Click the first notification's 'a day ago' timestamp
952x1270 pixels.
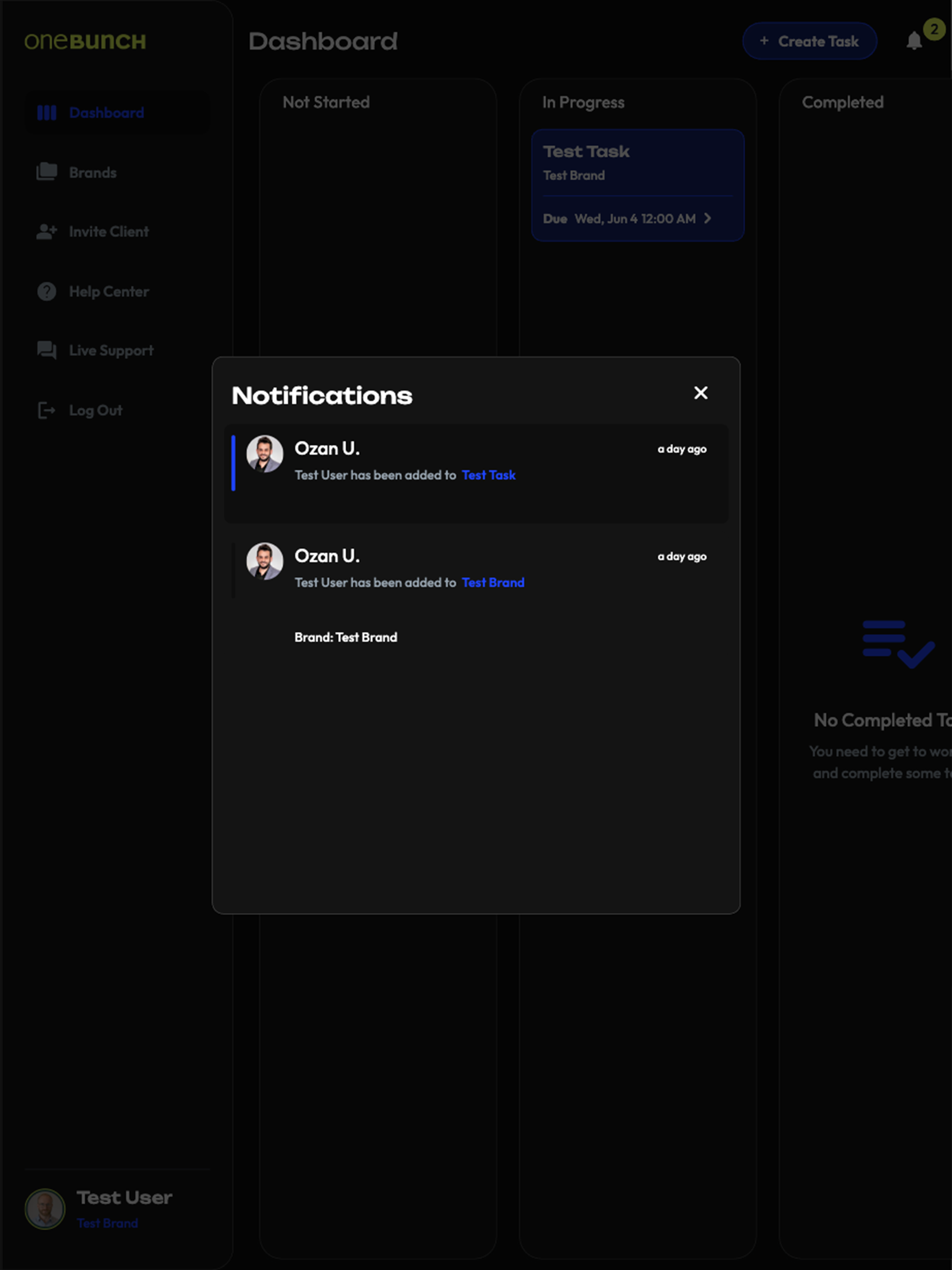681,449
